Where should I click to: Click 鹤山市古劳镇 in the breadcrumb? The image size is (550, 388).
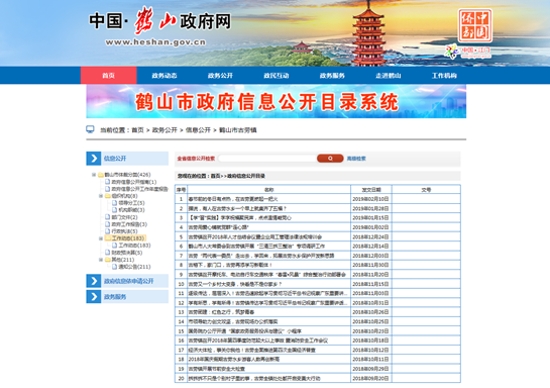point(238,130)
